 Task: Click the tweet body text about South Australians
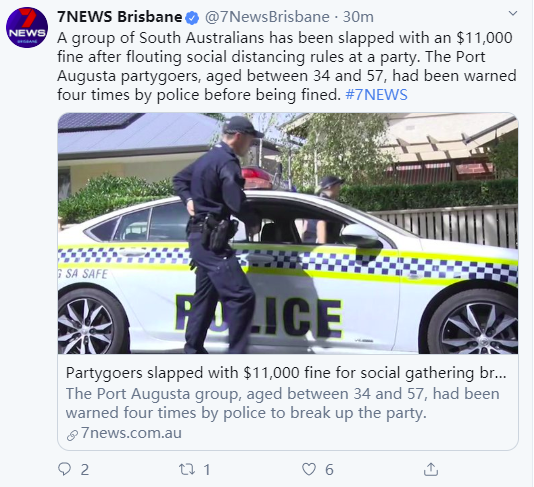287,66
